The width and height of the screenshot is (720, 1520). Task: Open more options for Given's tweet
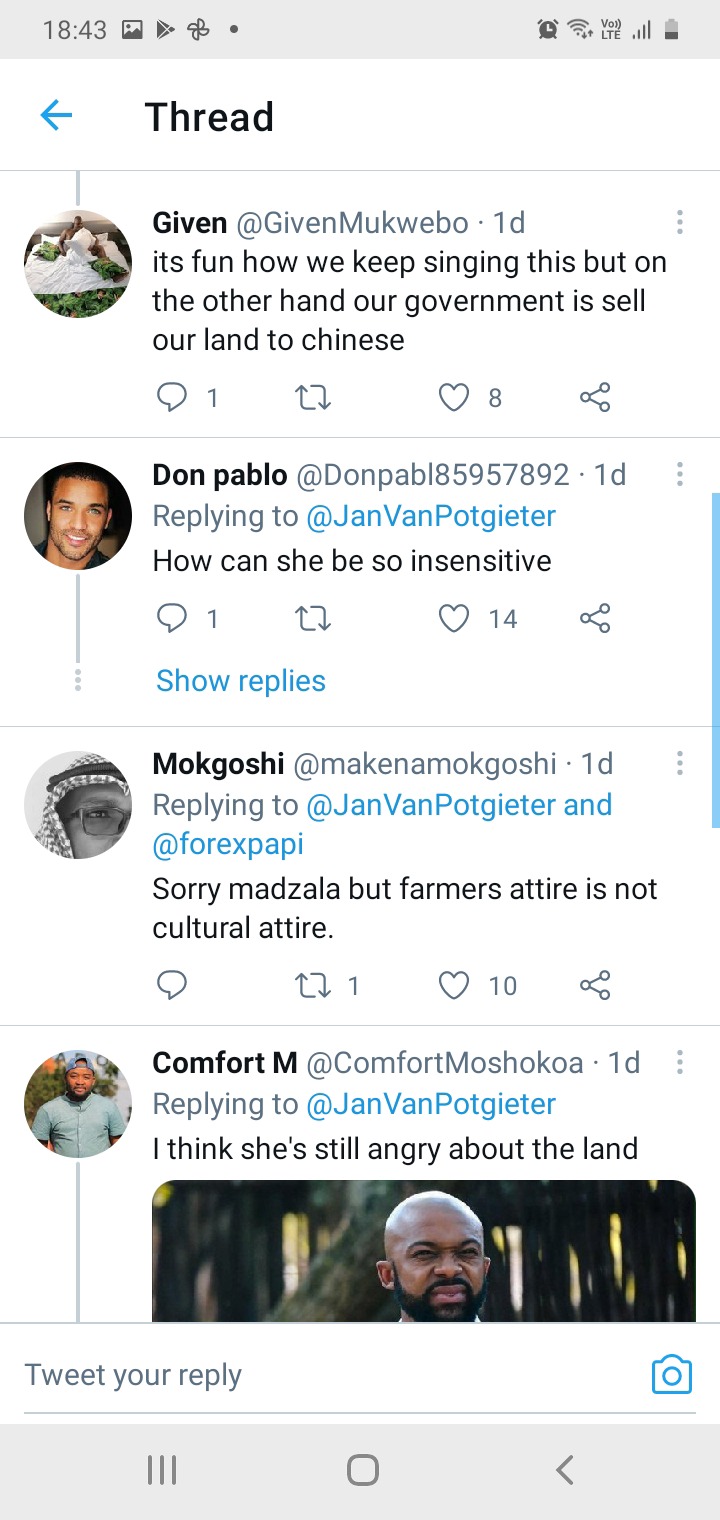(679, 222)
